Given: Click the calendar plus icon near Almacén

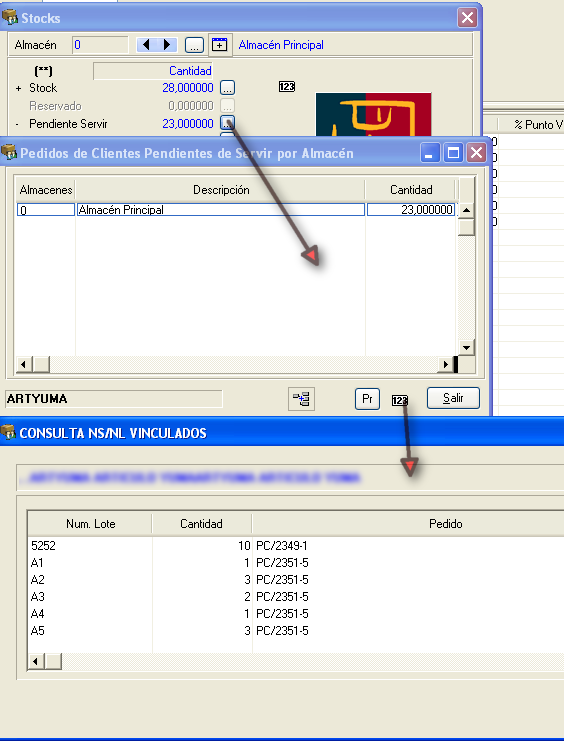Looking at the screenshot, I should [x=219, y=45].
